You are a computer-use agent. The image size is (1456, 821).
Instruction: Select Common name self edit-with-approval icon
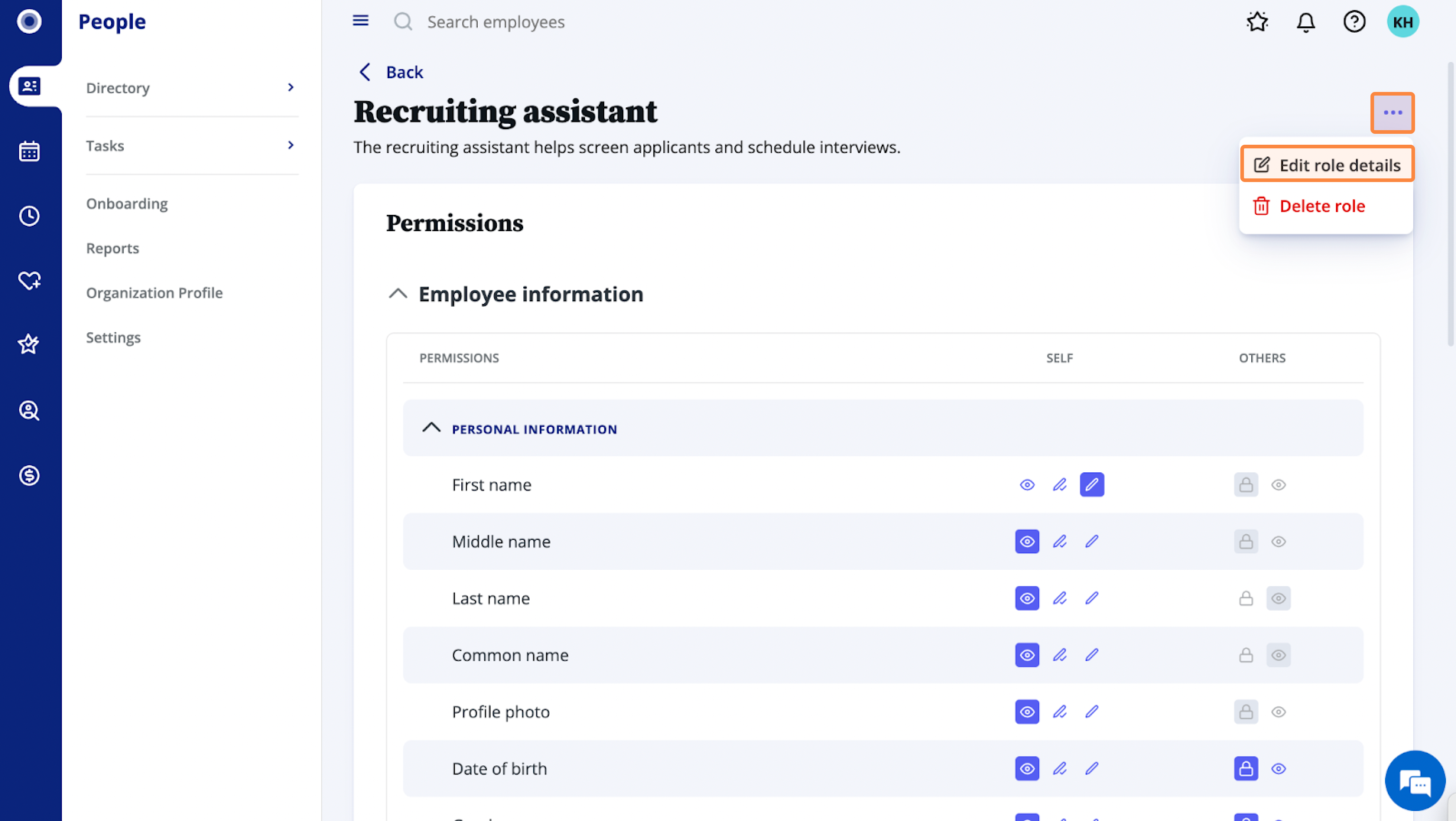[x=1059, y=655]
